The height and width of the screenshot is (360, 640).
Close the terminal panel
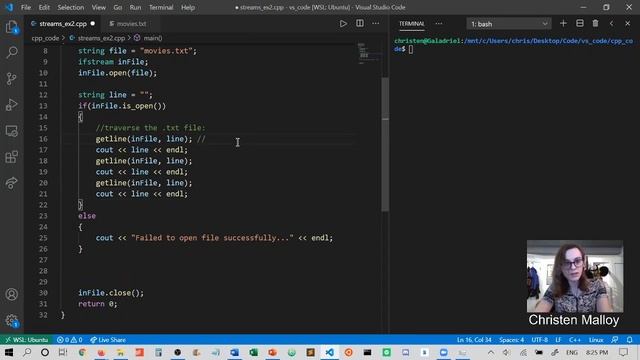628,24
